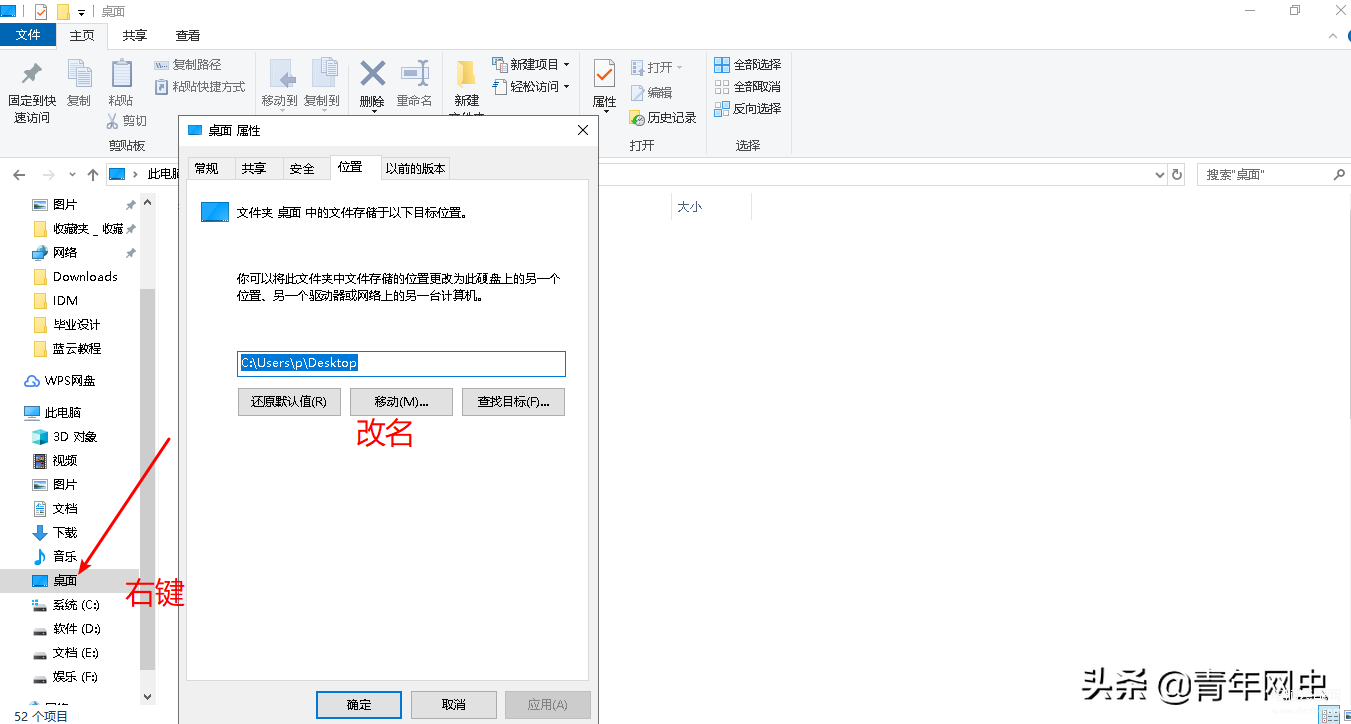Open the 轻松访问 dropdown
Image resolution: width=1351 pixels, height=724 pixels.
[x=531, y=87]
